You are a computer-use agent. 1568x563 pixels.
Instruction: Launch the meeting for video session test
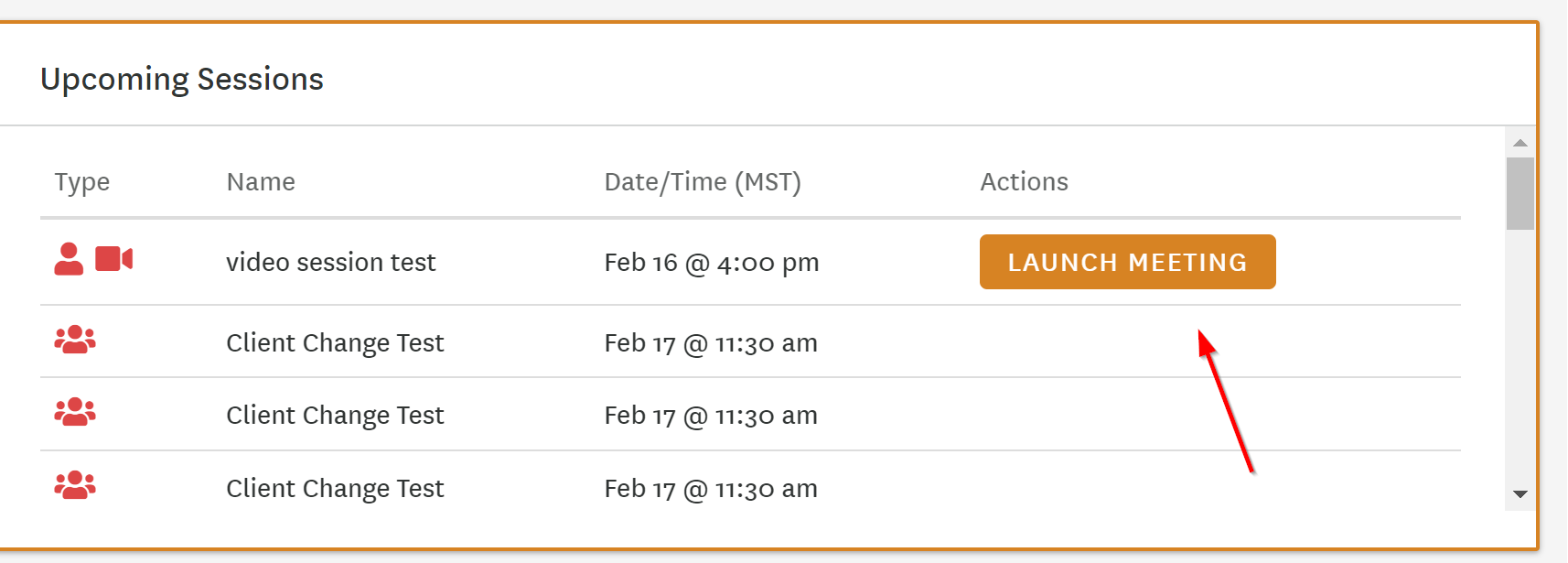coord(1127,262)
